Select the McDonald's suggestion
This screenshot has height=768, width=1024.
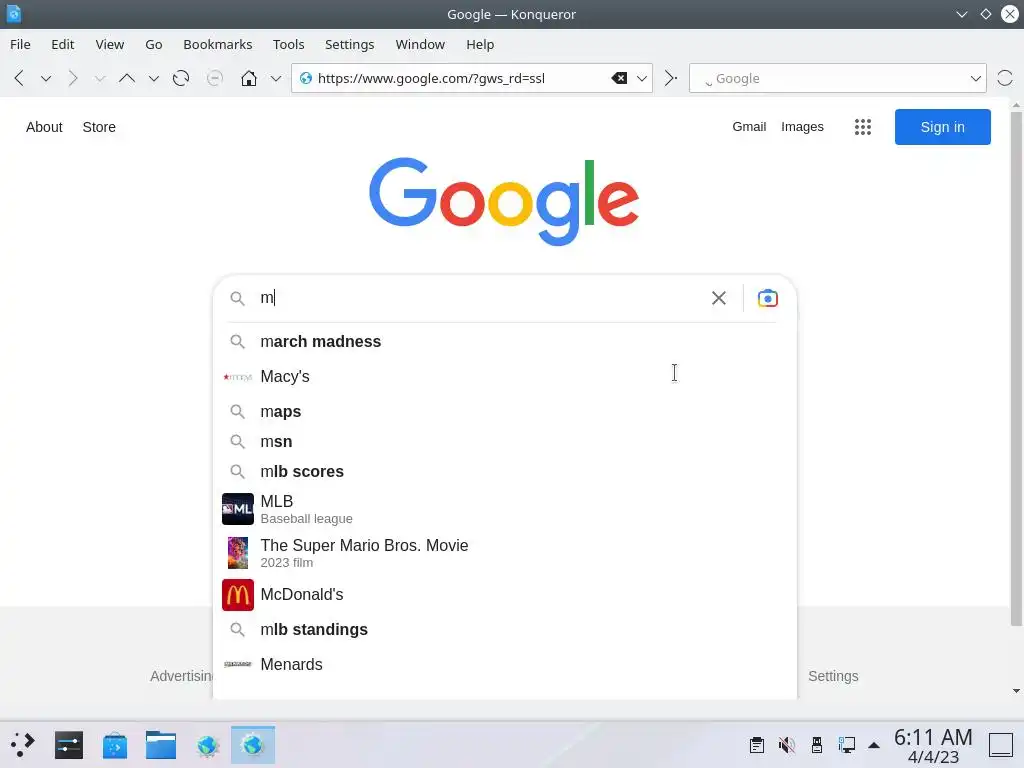coord(504,595)
